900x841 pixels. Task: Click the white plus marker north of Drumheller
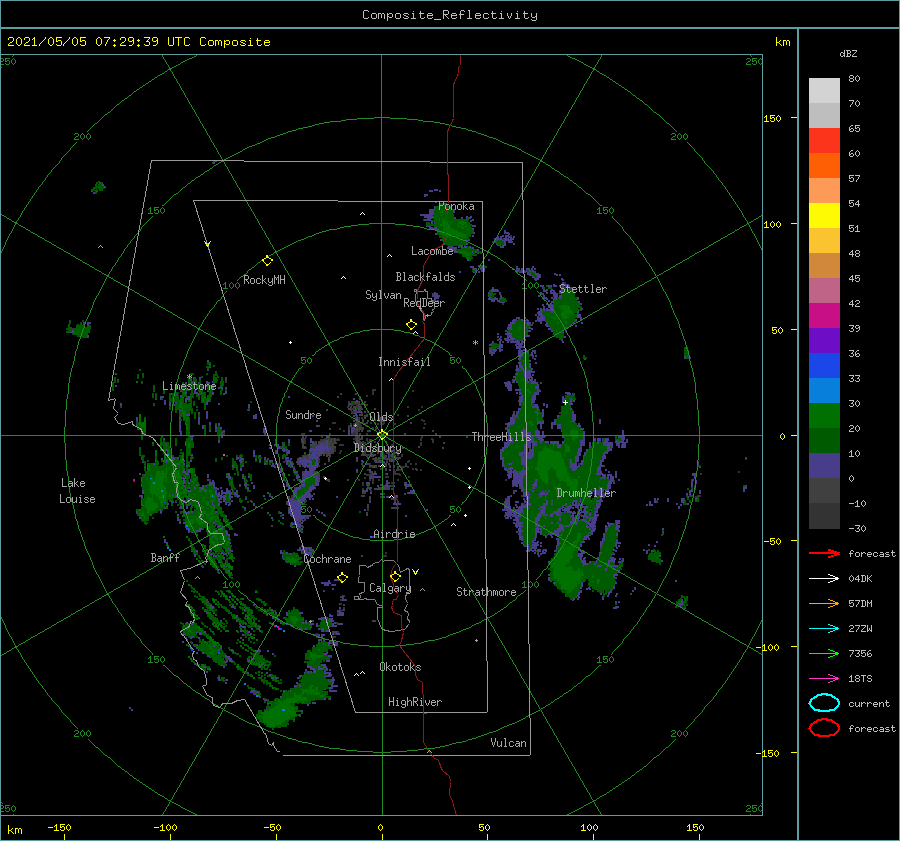pyautogui.click(x=565, y=402)
